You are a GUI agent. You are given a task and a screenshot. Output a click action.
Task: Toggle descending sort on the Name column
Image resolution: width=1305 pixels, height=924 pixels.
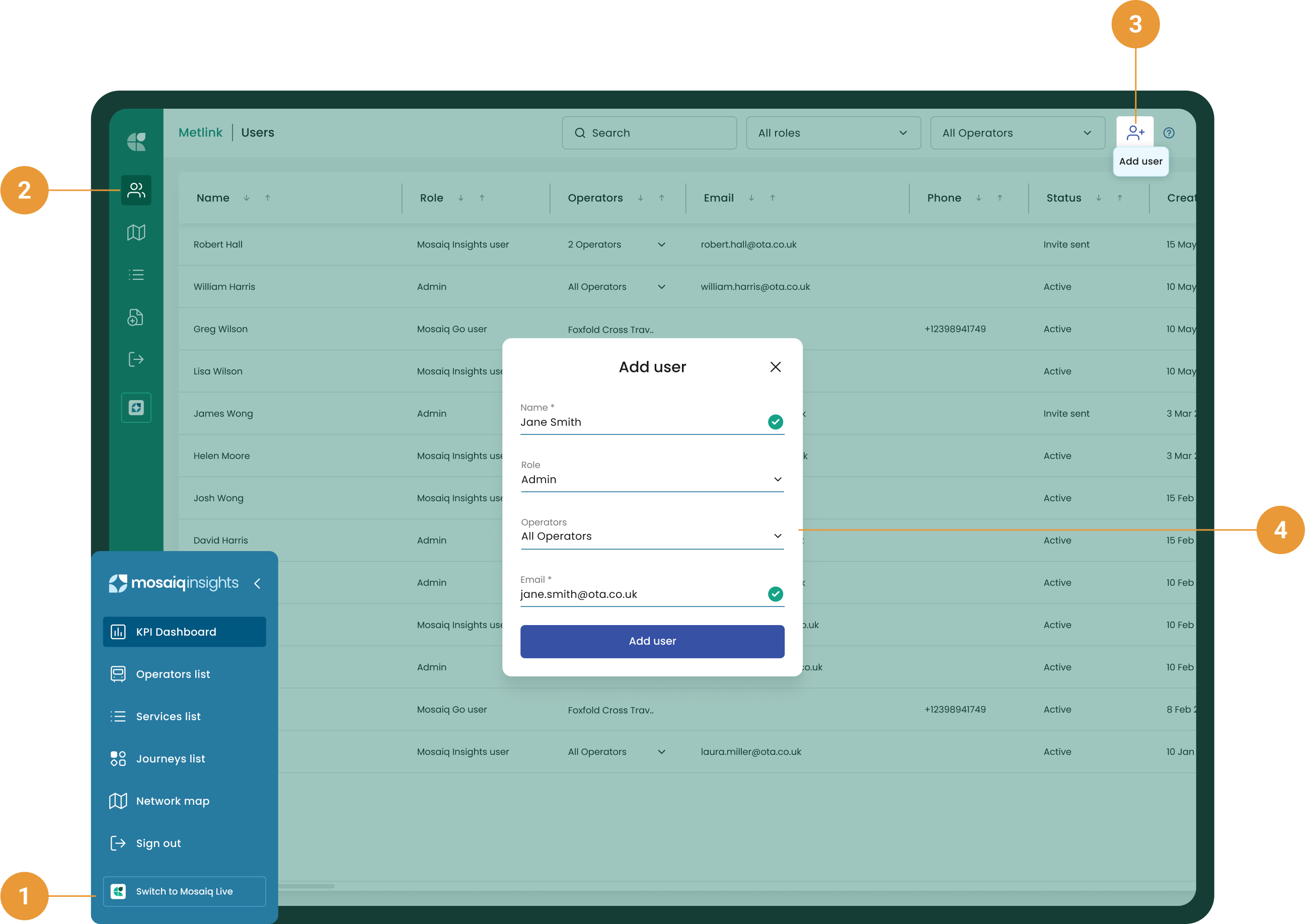[x=246, y=198]
